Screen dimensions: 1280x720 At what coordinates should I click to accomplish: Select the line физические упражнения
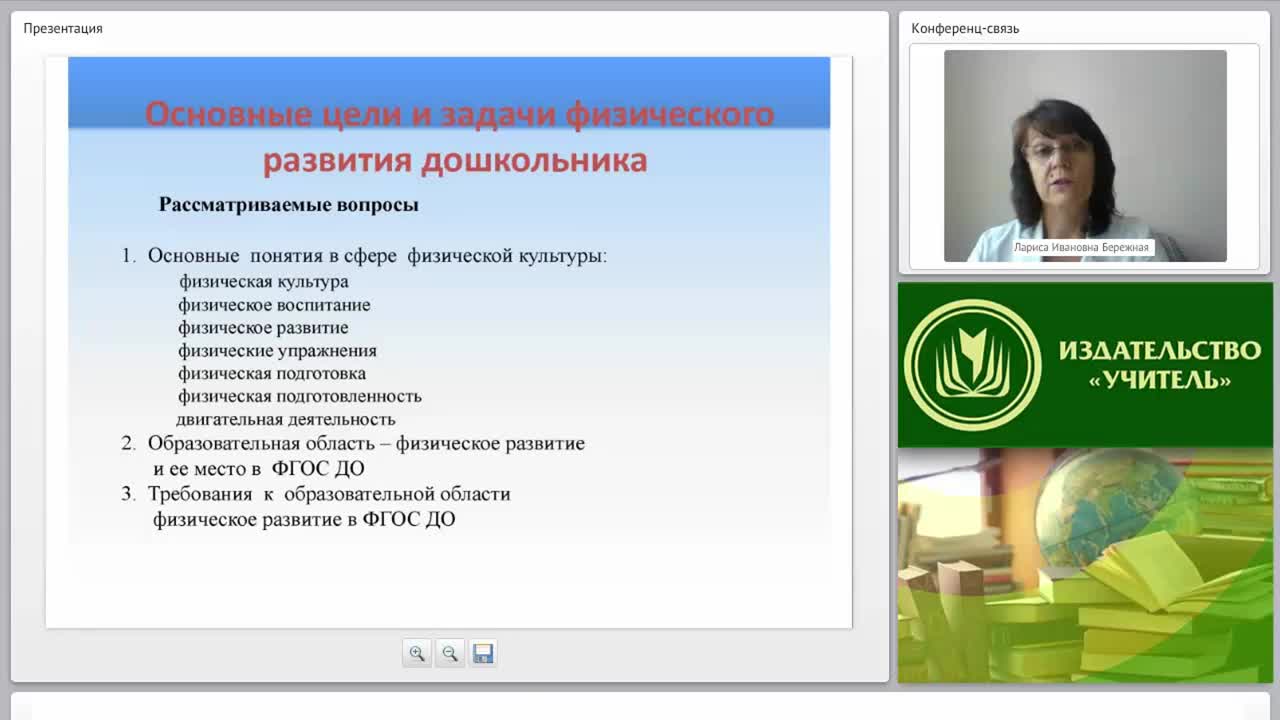(277, 351)
